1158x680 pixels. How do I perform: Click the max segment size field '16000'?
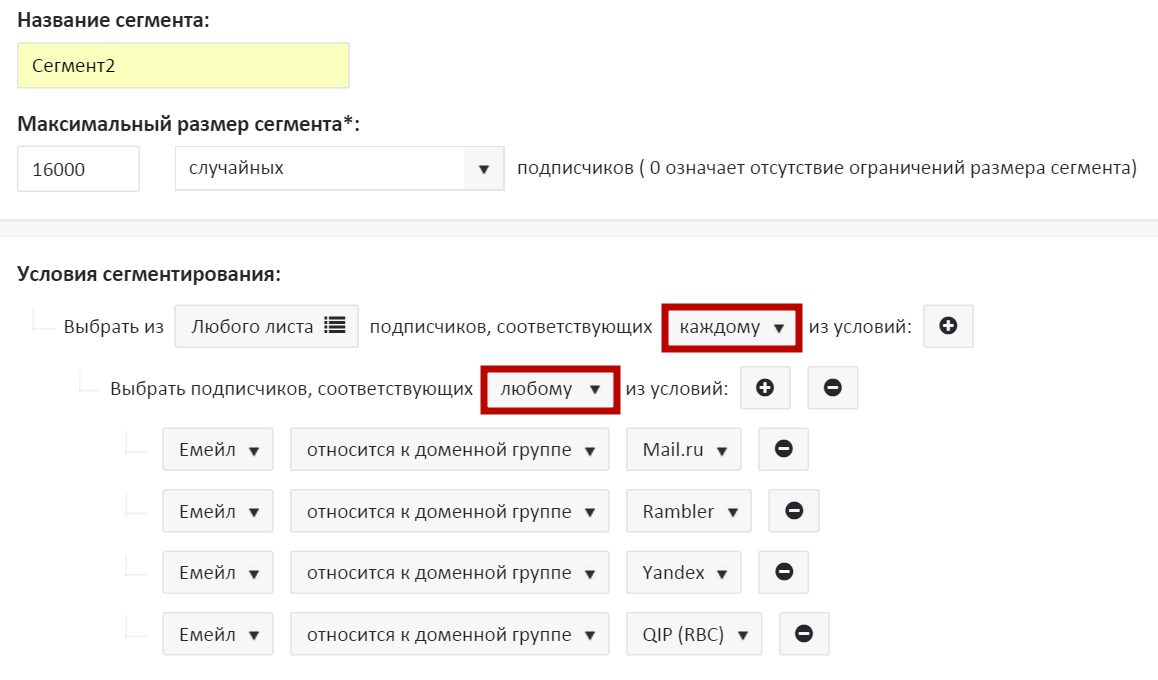click(x=78, y=169)
